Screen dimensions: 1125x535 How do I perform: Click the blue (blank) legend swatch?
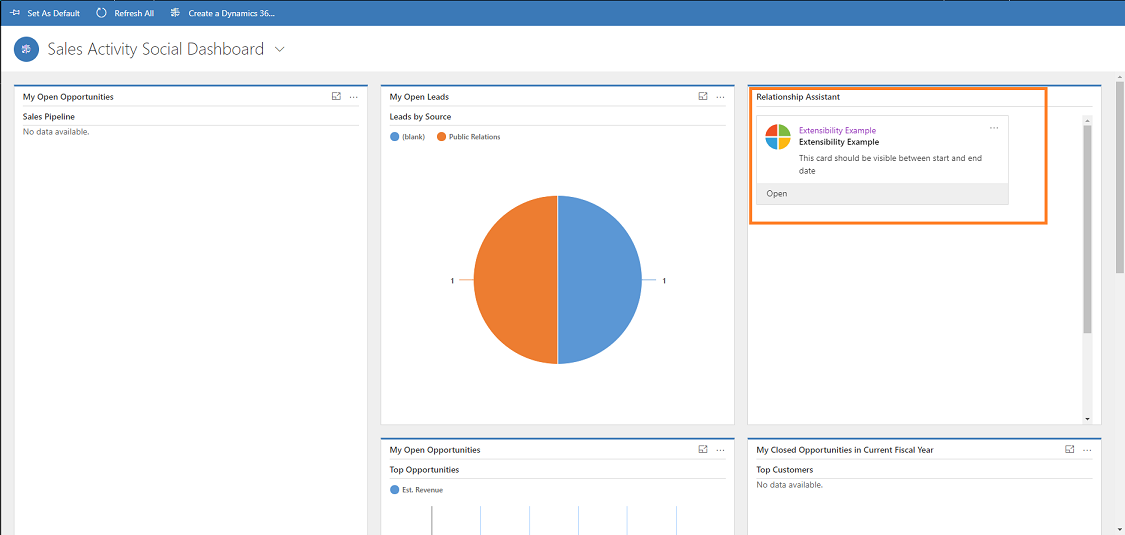tap(395, 136)
